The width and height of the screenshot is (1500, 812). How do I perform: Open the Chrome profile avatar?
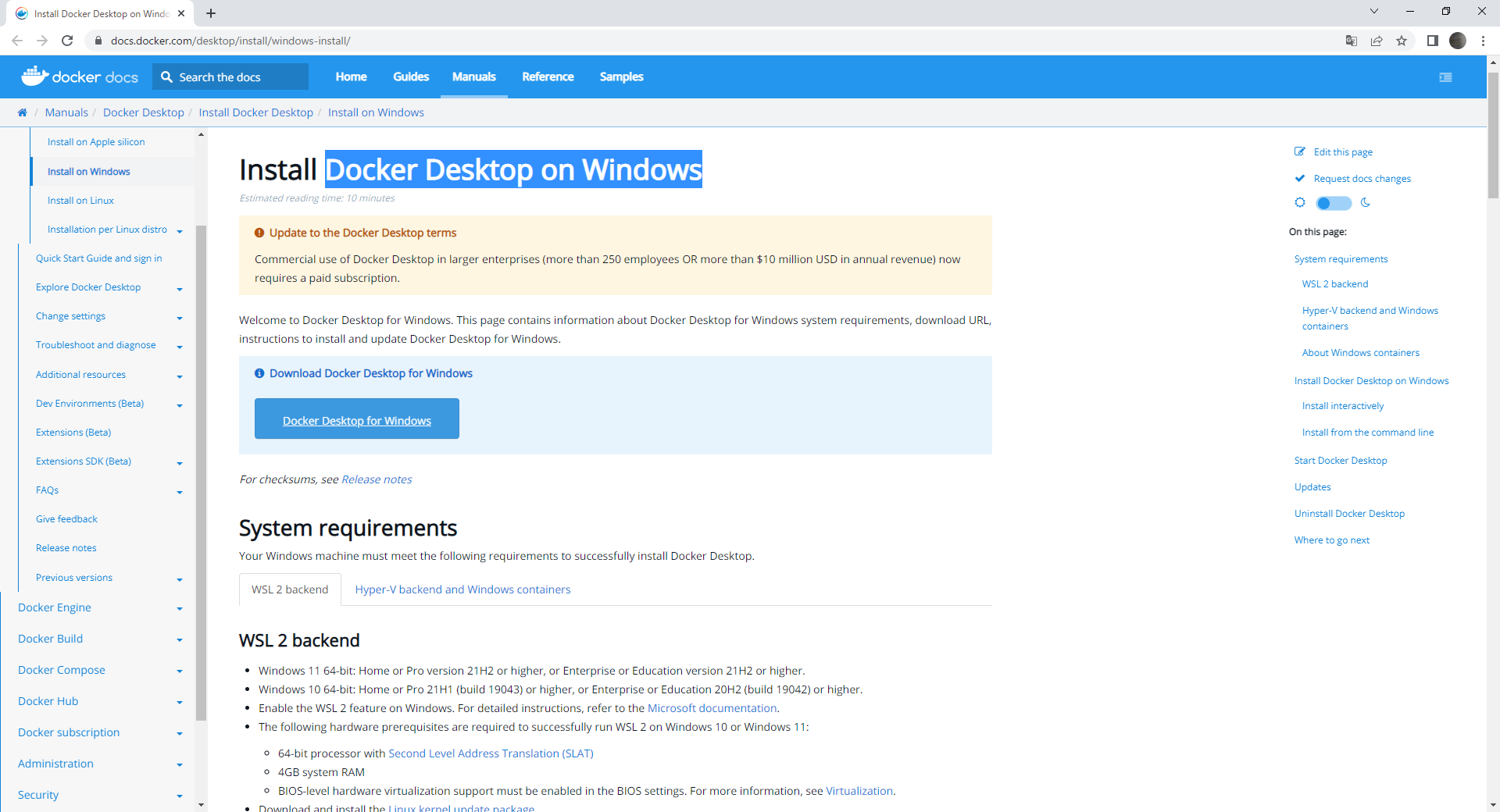click(1458, 41)
